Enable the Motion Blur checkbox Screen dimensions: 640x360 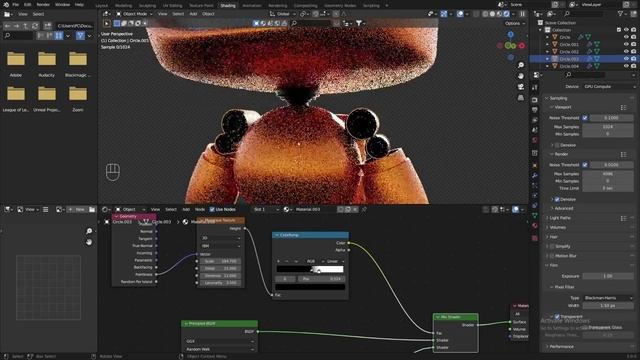pyautogui.click(x=552, y=256)
